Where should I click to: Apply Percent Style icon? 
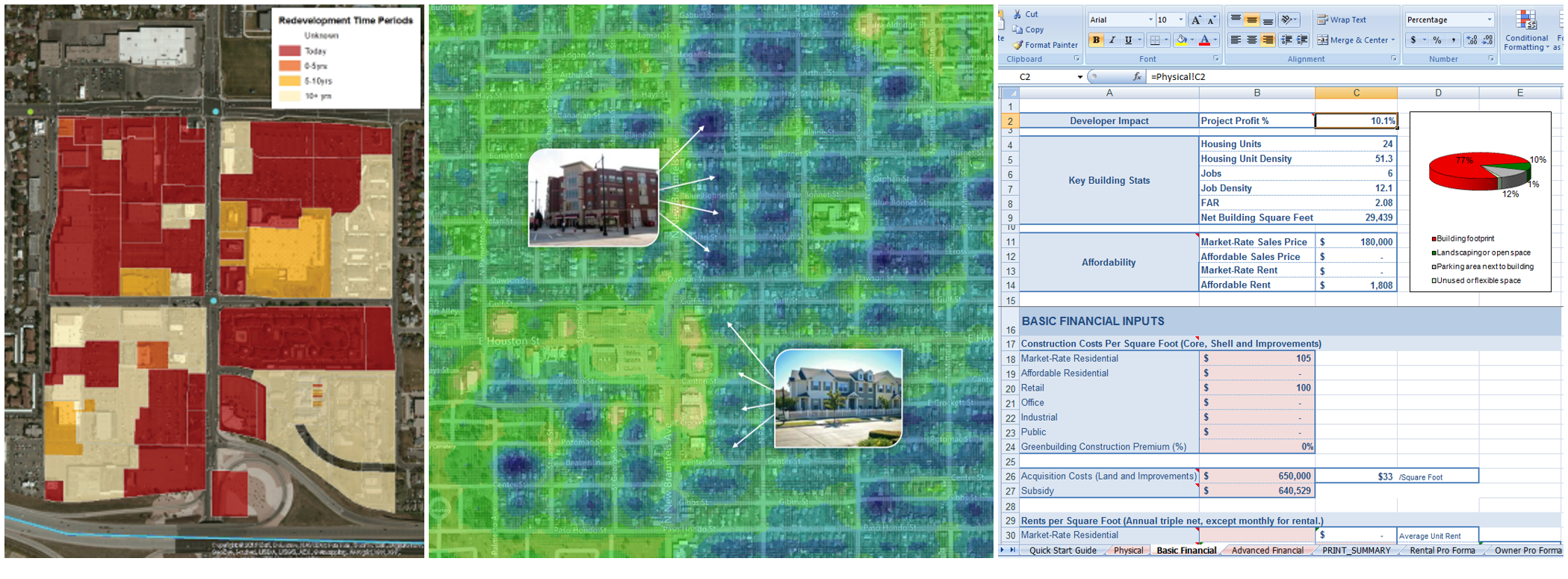[1437, 40]
